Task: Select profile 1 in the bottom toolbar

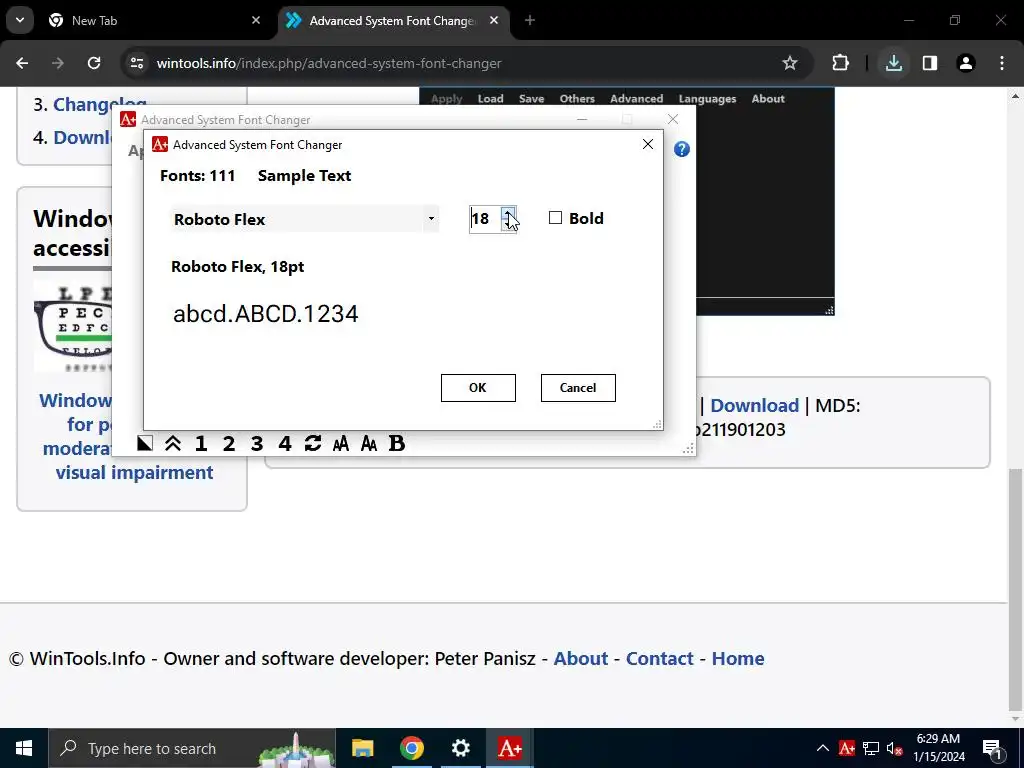Action: (201, 443)
